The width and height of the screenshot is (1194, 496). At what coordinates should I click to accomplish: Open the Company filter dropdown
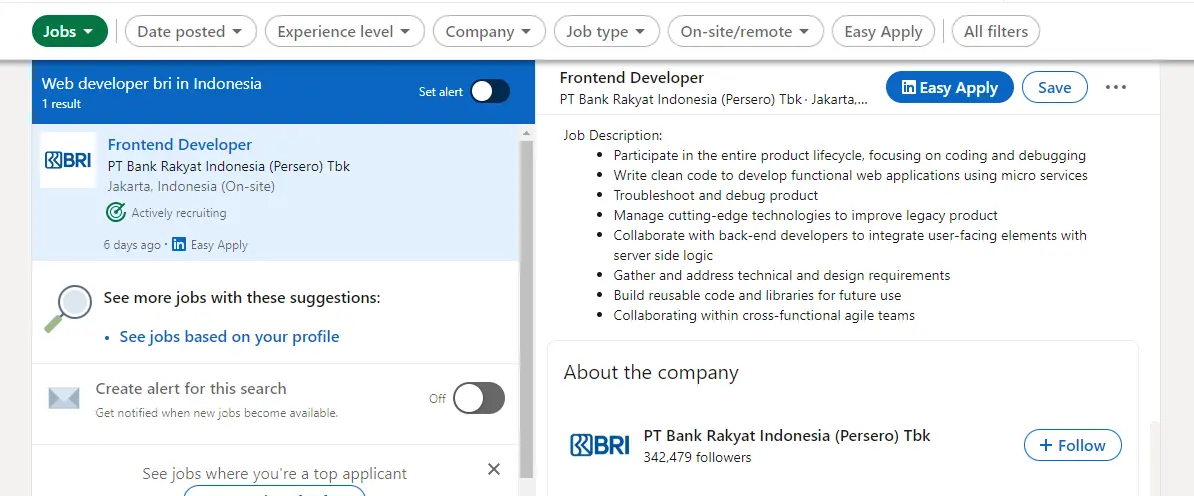pos(489,31)
